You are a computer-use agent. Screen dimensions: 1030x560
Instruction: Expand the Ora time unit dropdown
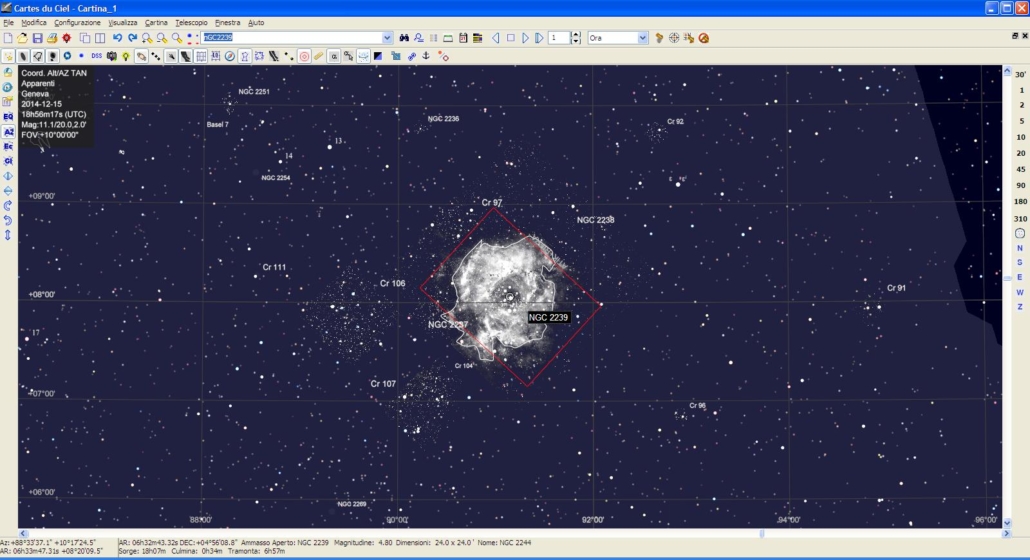coord(642,38)
